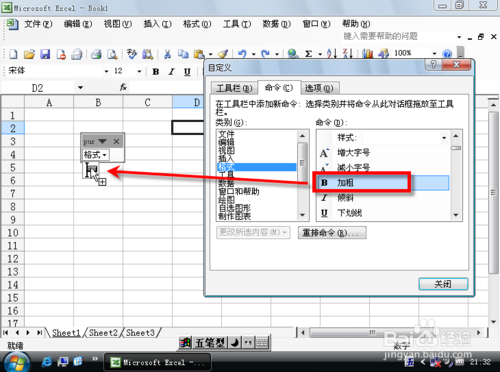The image size is (500, 372).
Task: Open the 样式 style combo box dropdown
Action: coord(444,138)
